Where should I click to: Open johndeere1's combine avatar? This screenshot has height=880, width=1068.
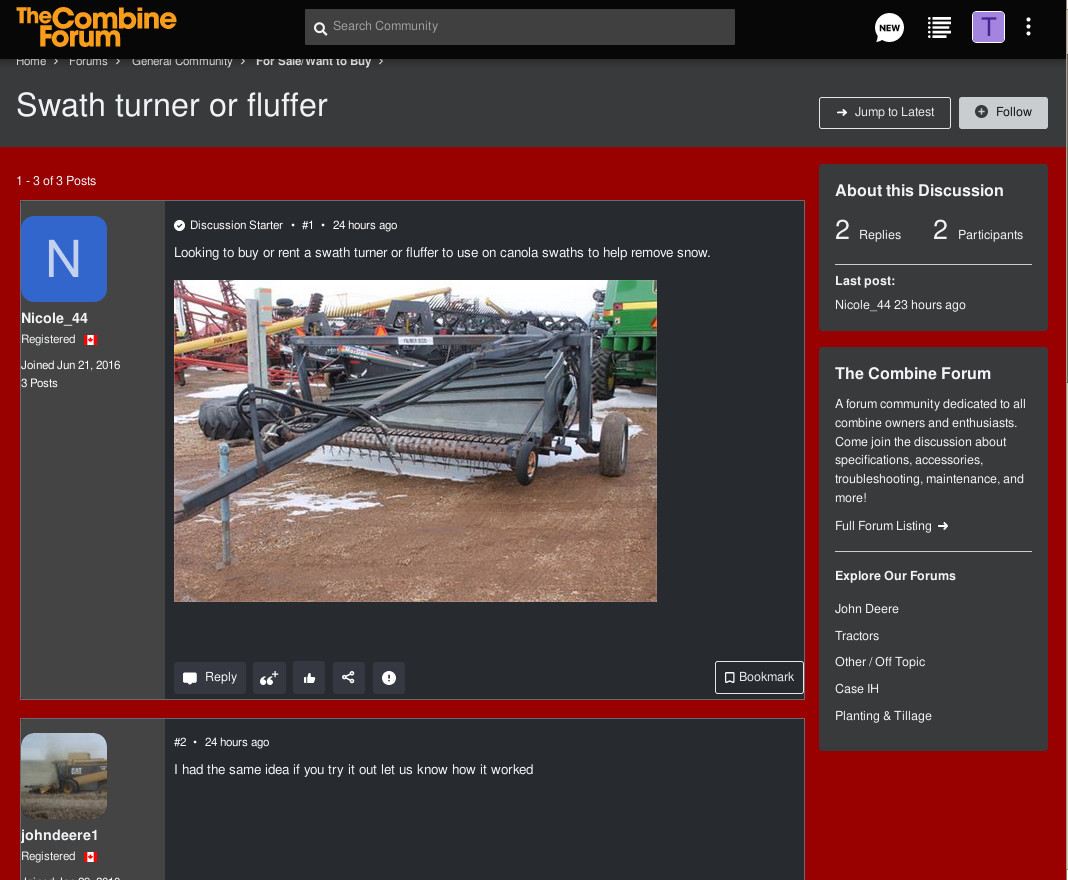click(64, 776)
